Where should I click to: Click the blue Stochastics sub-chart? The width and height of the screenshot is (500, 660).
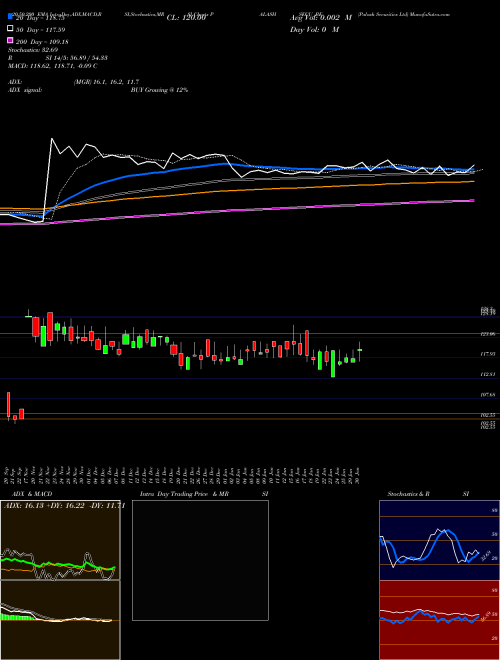click(439, 540)
